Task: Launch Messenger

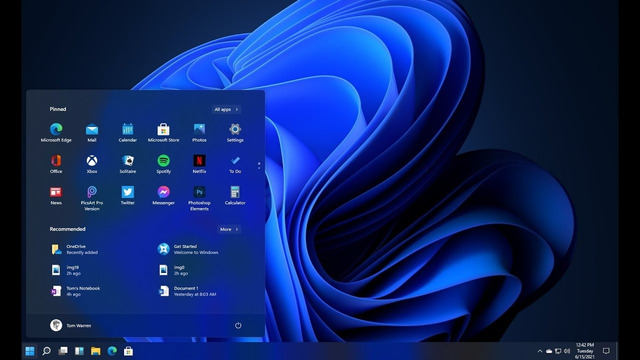Action: pos(163,196)
